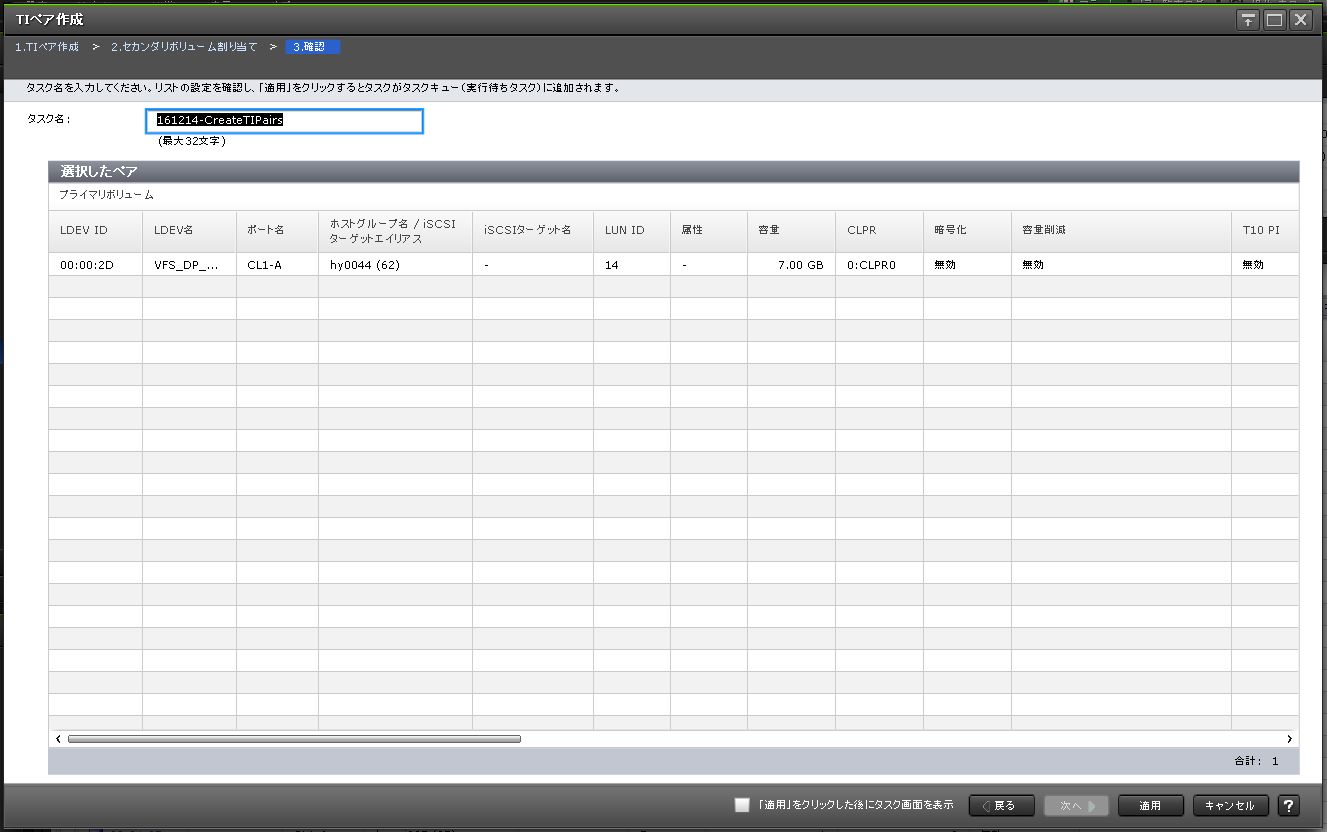Viewport: 1327px width, 832px height.
Task: Sort by the LDEV ID column header
Action: (84, 230)
